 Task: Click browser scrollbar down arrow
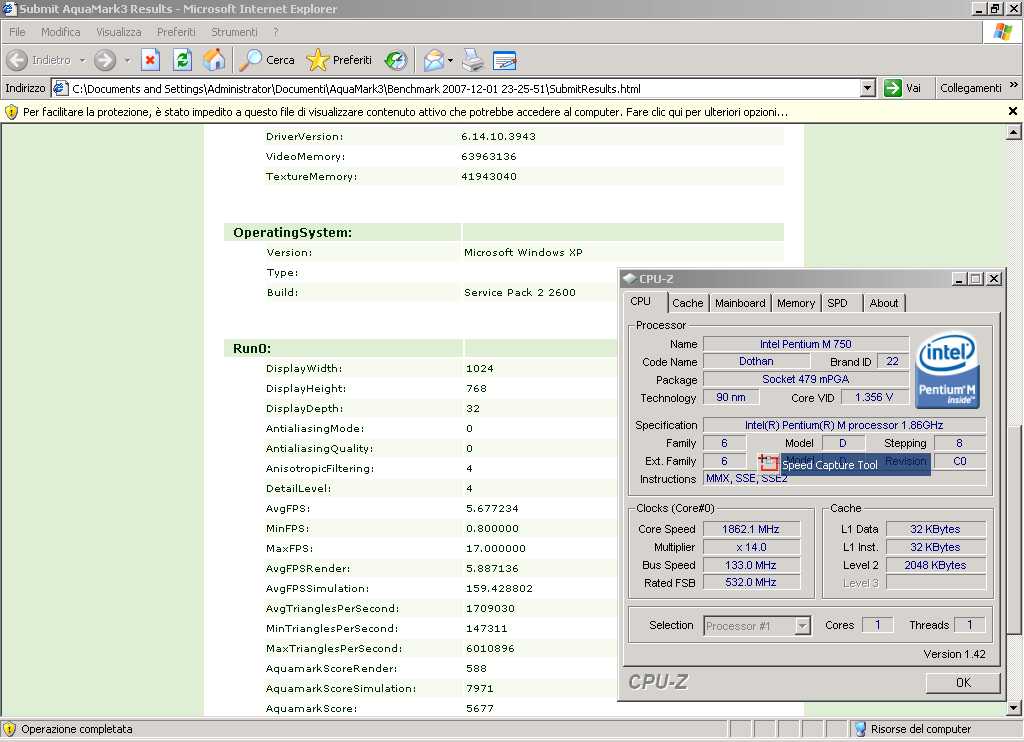tap(1013, 708)
